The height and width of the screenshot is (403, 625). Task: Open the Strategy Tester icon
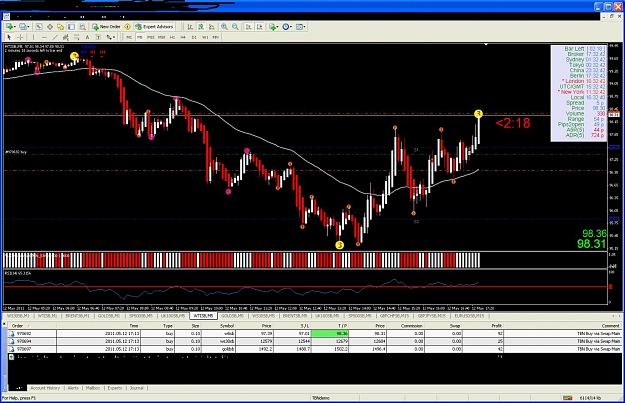82,27
